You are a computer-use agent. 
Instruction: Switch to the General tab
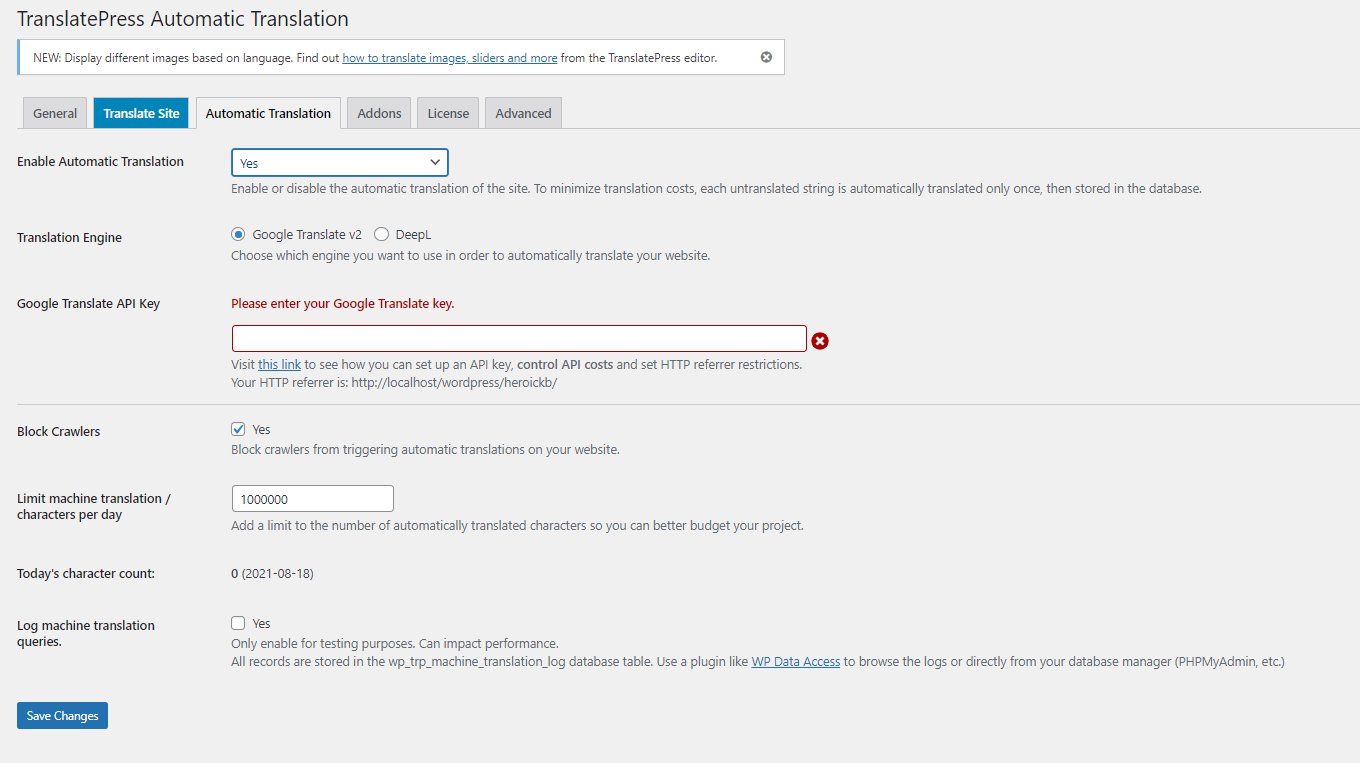tap(54, 112)
